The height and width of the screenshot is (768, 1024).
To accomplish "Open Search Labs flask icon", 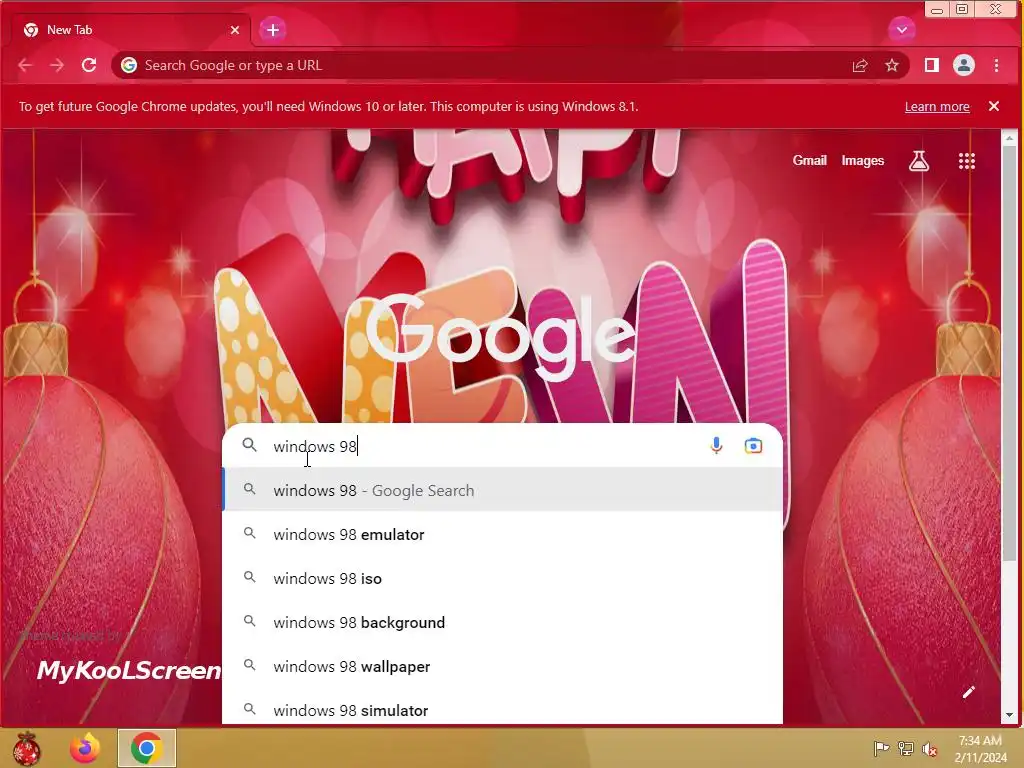I will click(919, 161).
